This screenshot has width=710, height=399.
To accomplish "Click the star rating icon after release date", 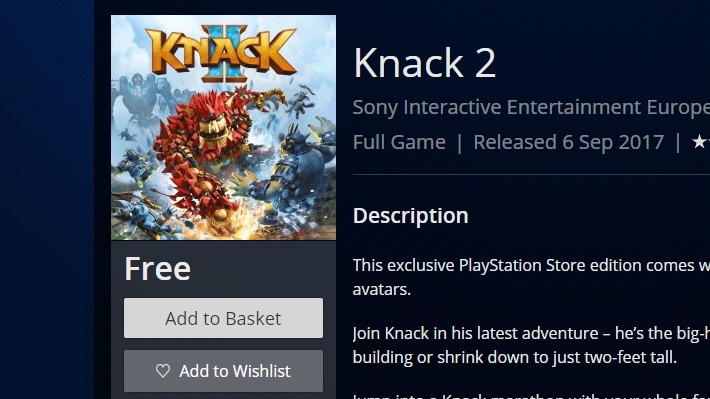I will click(x=700, y=142).
